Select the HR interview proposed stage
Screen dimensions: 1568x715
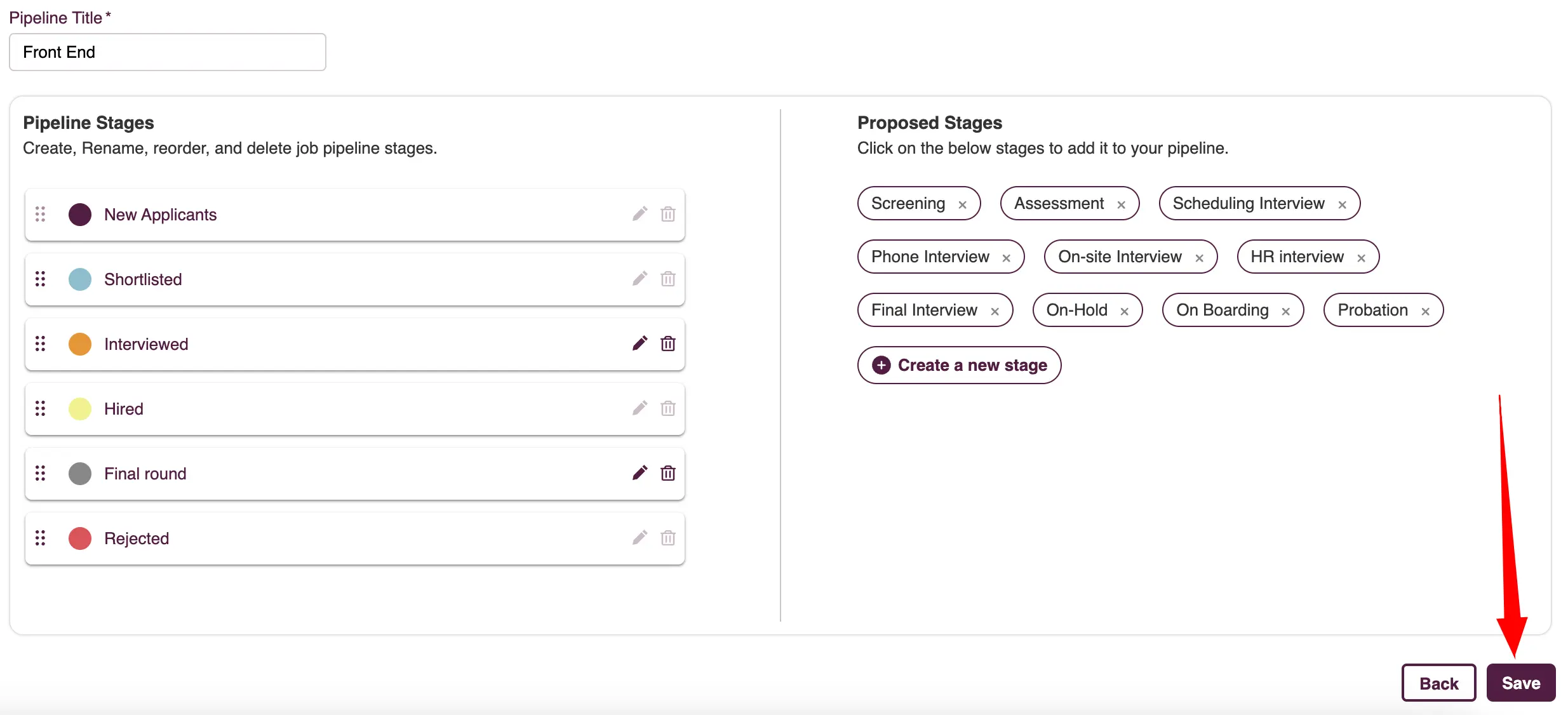(1297, 257)
